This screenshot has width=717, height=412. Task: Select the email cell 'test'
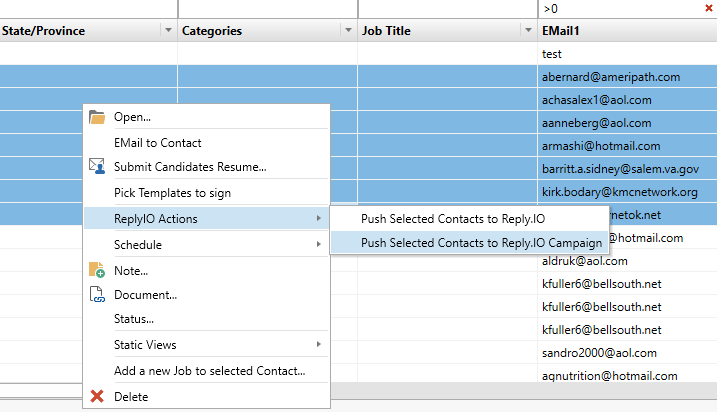point(627,54)
